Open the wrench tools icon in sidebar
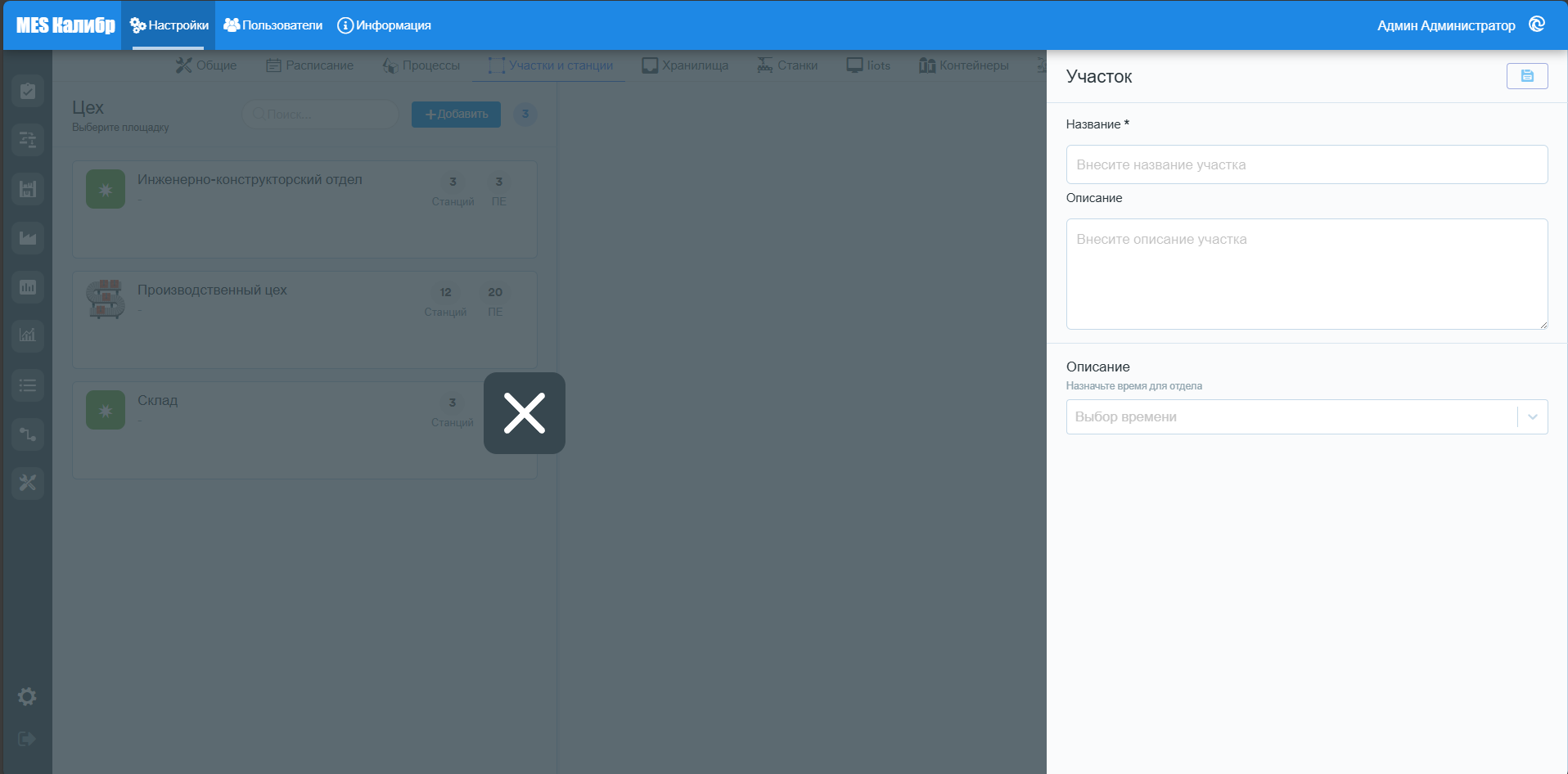 pyautogui.click(x=28, y=483)
